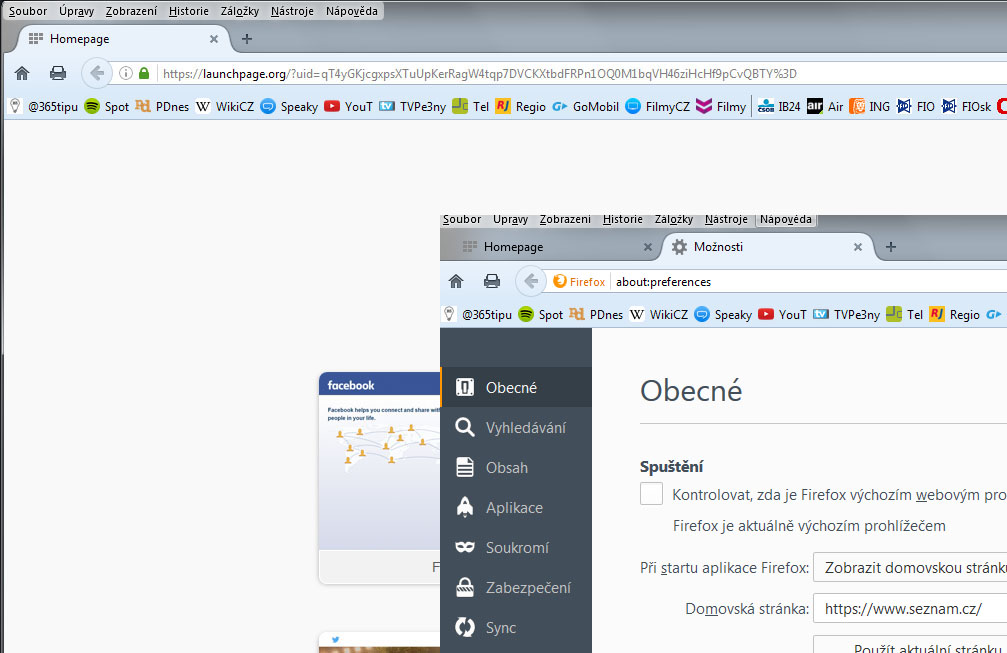Screen dimensions: 1007x653
Task: Open @365tipu bookmark in preferences window
Action: tap(478, 315)
